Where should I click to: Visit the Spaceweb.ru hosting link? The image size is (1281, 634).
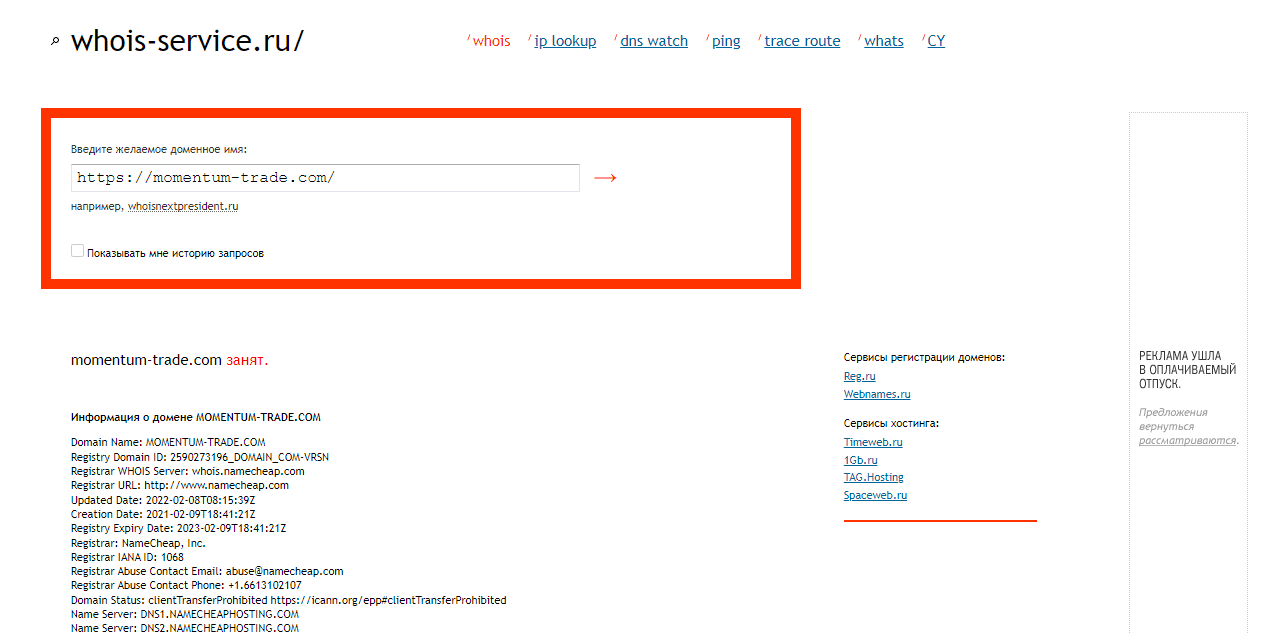click(875, 496)
